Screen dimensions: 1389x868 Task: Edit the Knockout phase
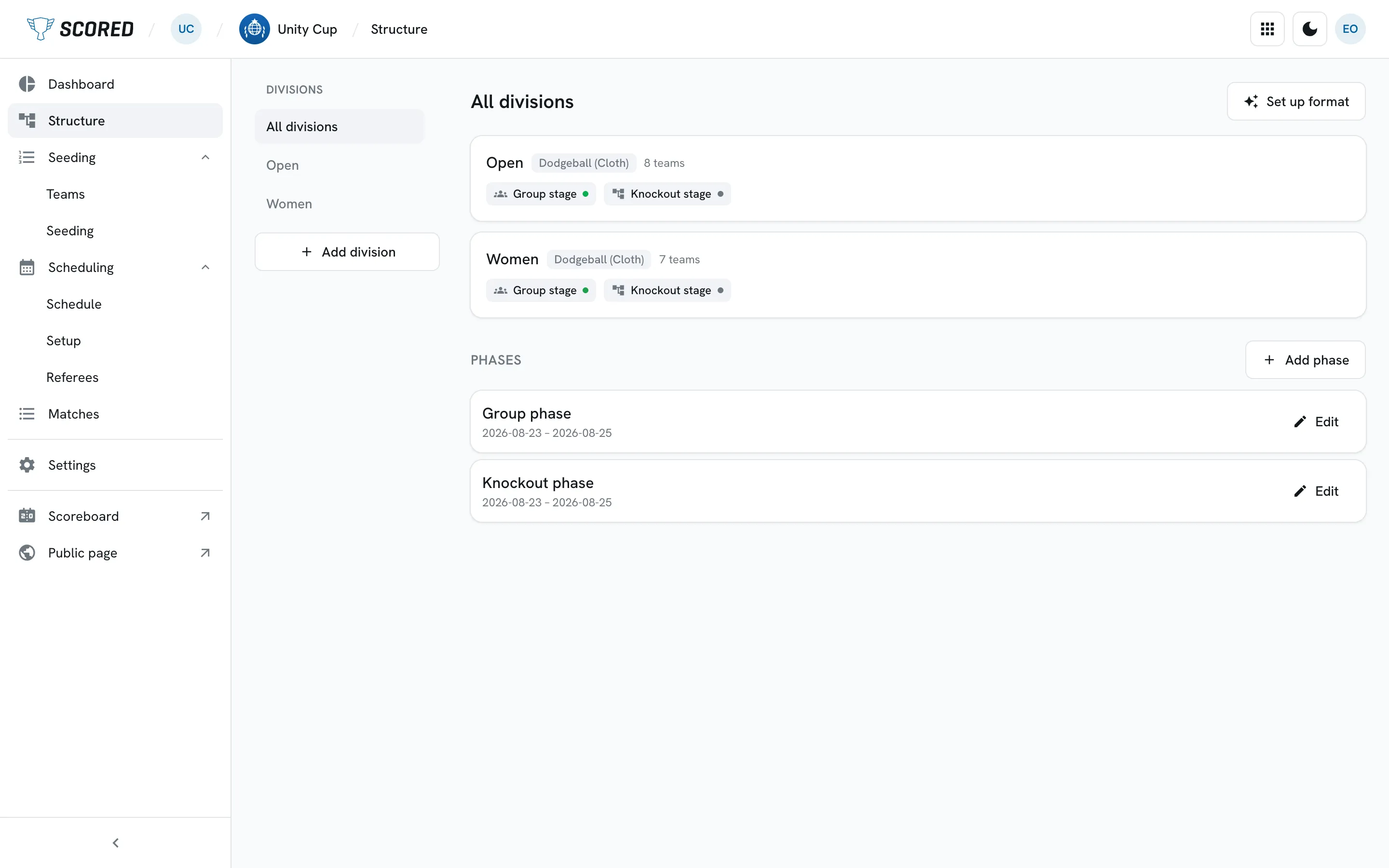(1316, 491)
